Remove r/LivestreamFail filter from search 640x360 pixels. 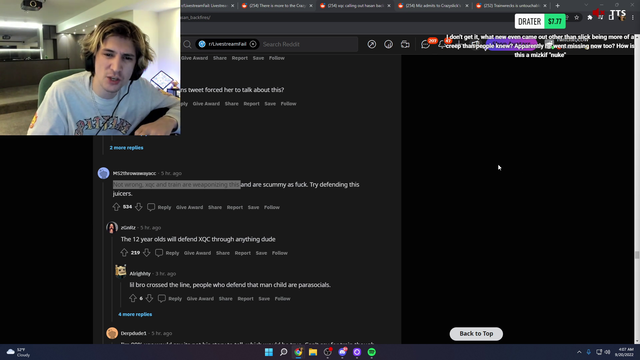click(253, 44)
